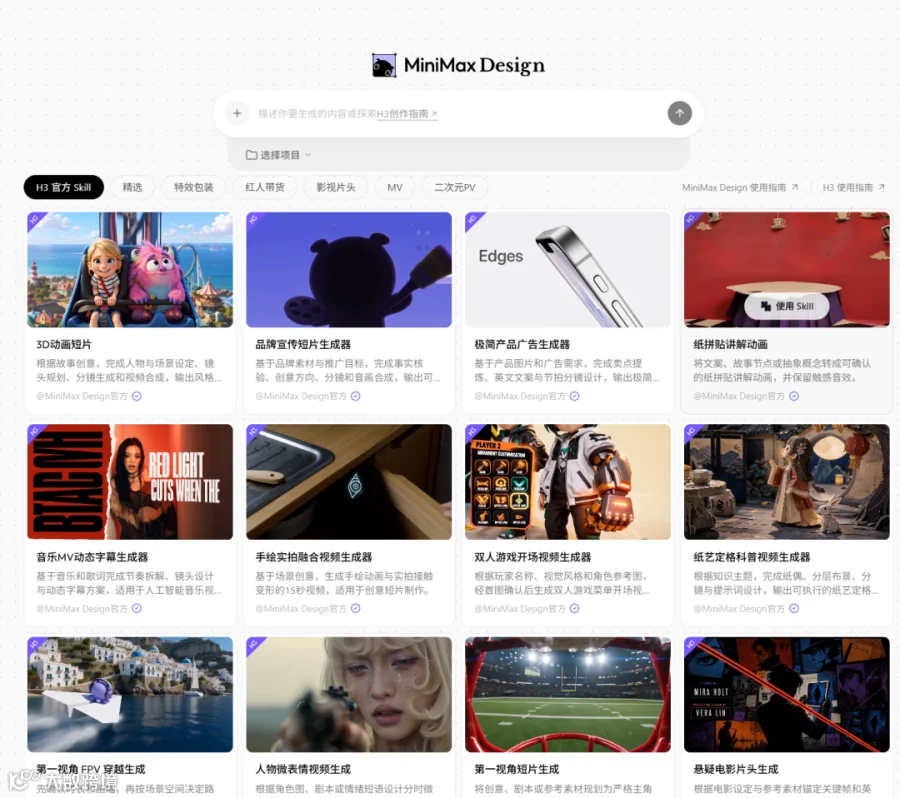Viewport: 900px width, 798px height.
Task: Open the H3 使用指南 link
Action: pyautogui.click(x=854, y=188)
